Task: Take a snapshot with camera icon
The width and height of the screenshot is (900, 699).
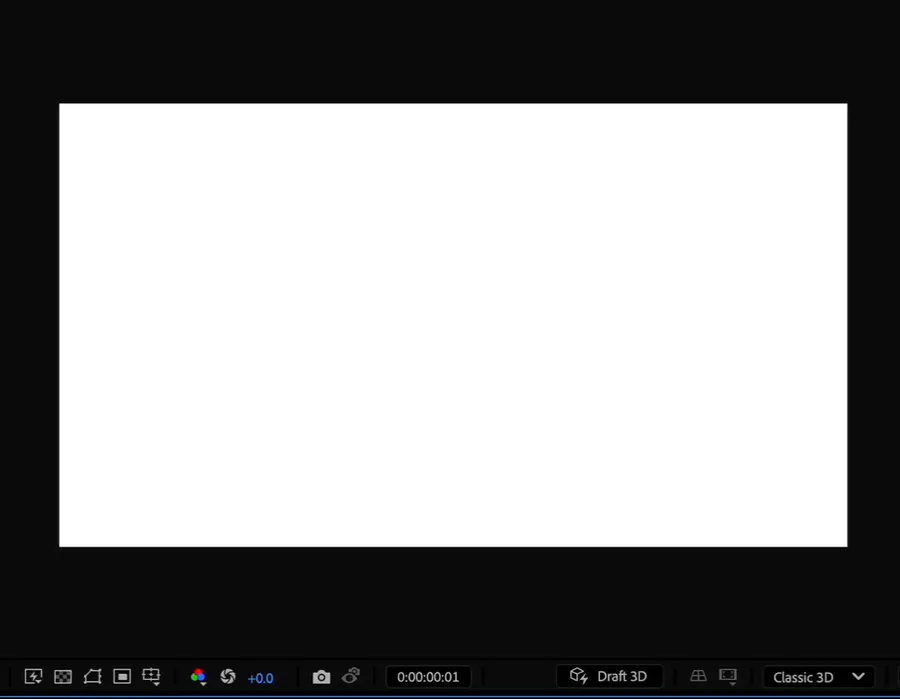Action: [321, 677]
